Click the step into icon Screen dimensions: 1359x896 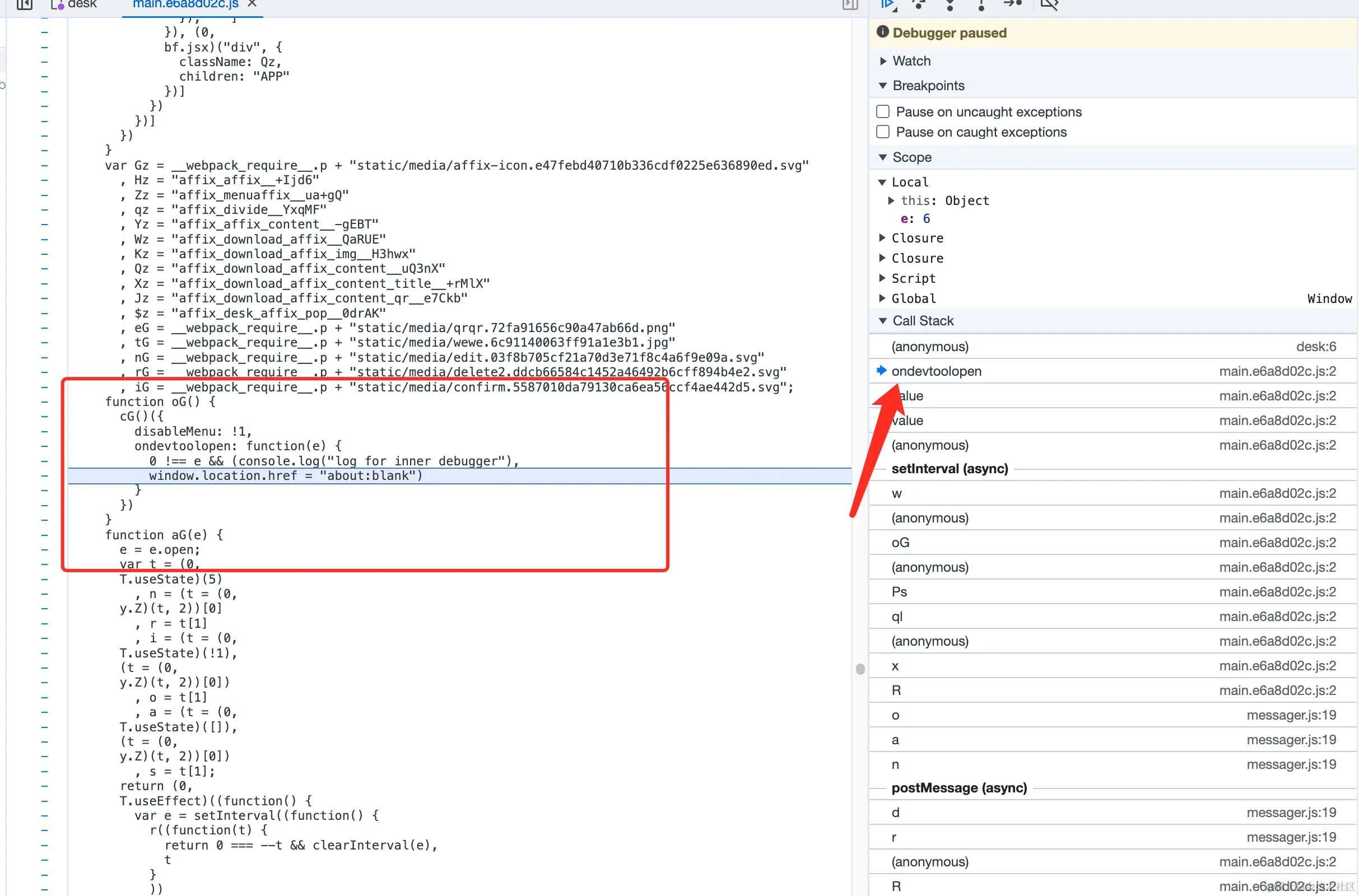[x=950, y=4]
